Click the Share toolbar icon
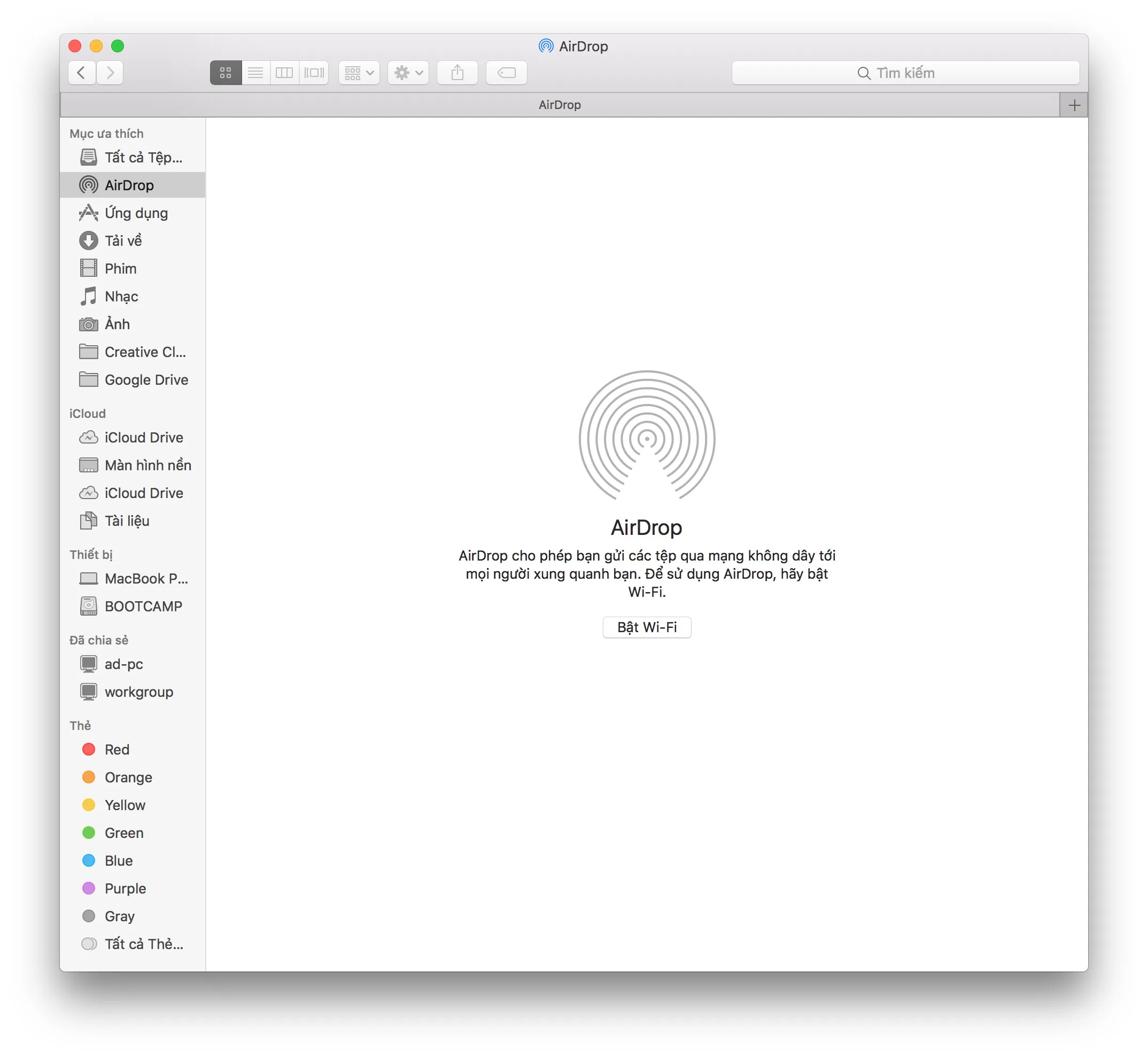Viewport: 1148px width, 1057px height. (457, 73)
